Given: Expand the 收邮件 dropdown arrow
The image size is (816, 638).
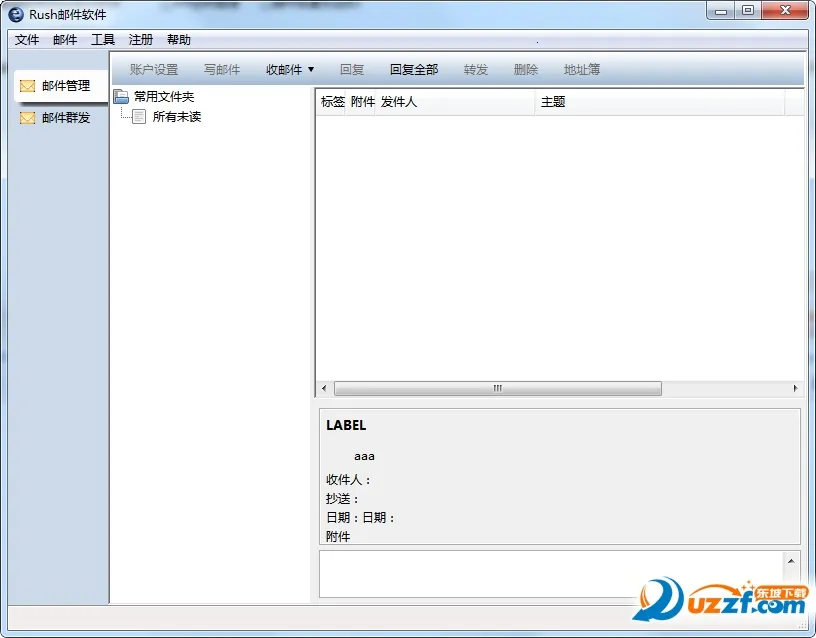Looking at the screenshot, I should (x=311, y=70).
